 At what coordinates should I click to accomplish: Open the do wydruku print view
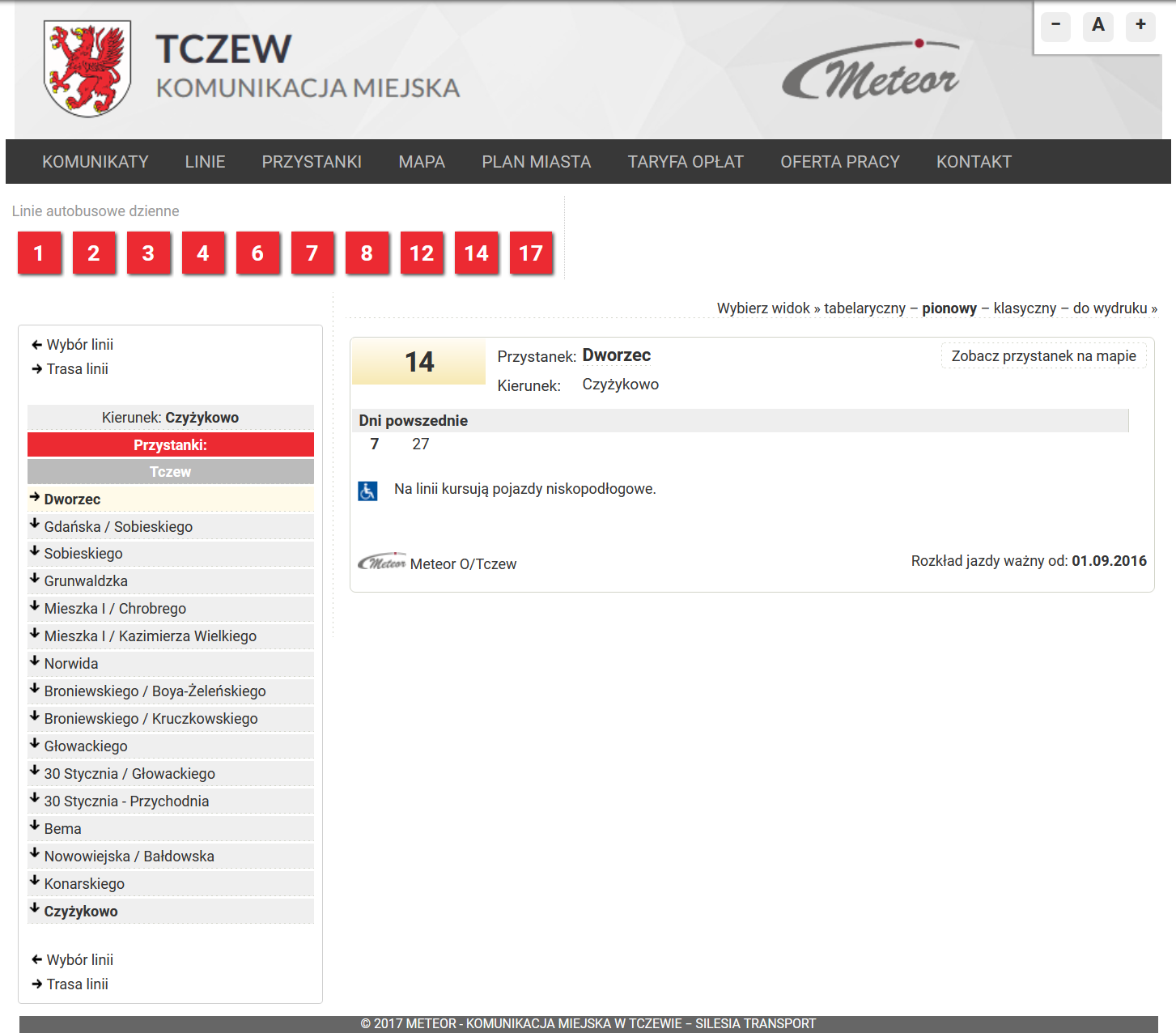click(x=1110, y=308)
